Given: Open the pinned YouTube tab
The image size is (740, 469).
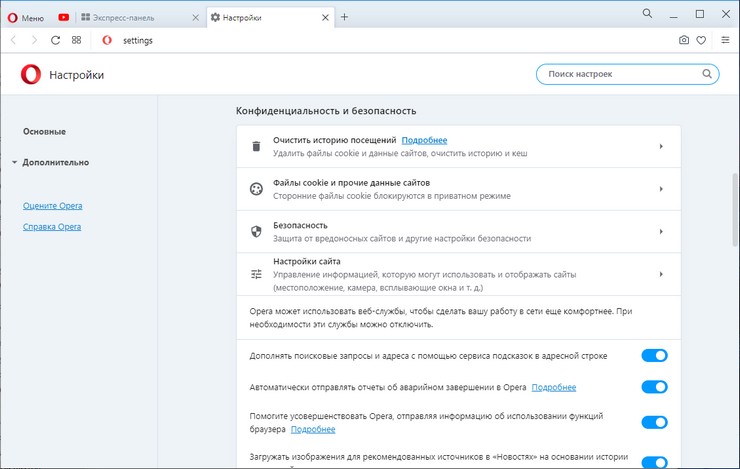Looking at the screenshot, I should [64, 17].
